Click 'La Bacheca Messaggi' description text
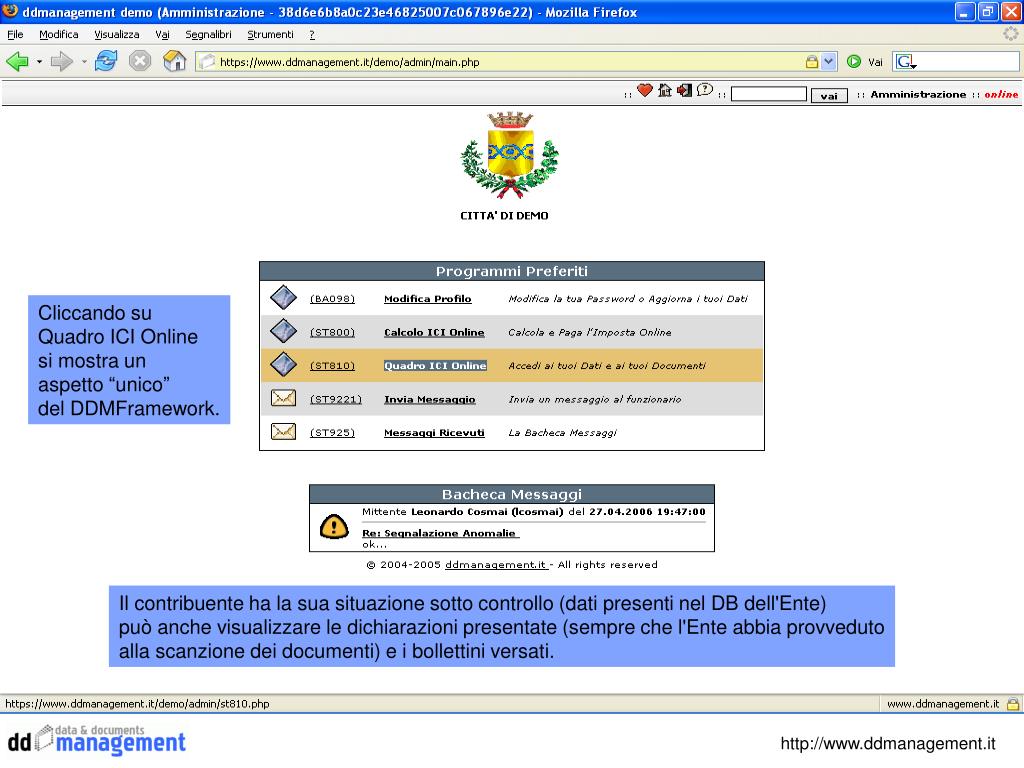The image size is (1024, 768). pyautogui.click(x=562, y=432)
